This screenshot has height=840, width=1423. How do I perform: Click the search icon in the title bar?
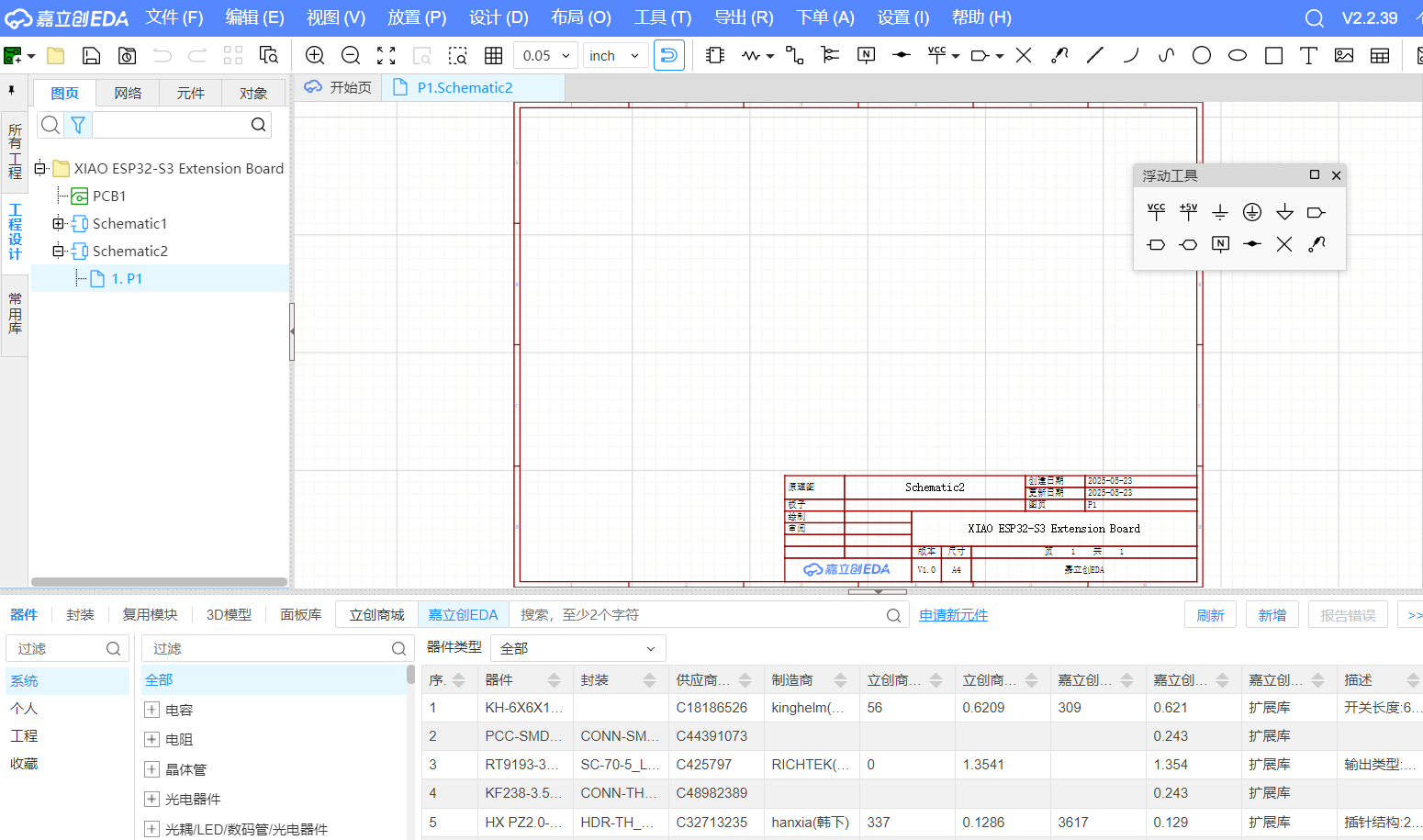(x=1315, y=18)
